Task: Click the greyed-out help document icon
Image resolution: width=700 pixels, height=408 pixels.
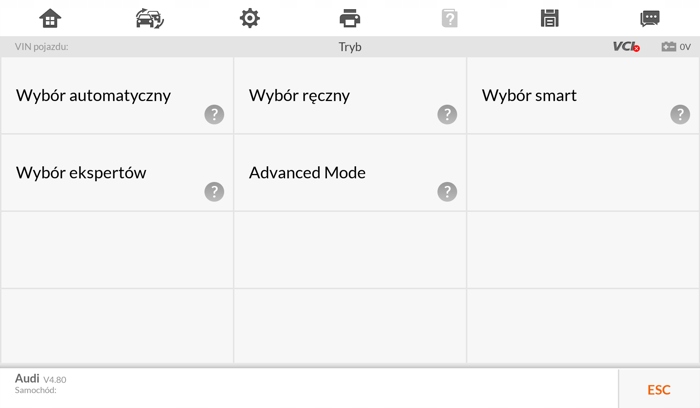Action: point(450,18)
